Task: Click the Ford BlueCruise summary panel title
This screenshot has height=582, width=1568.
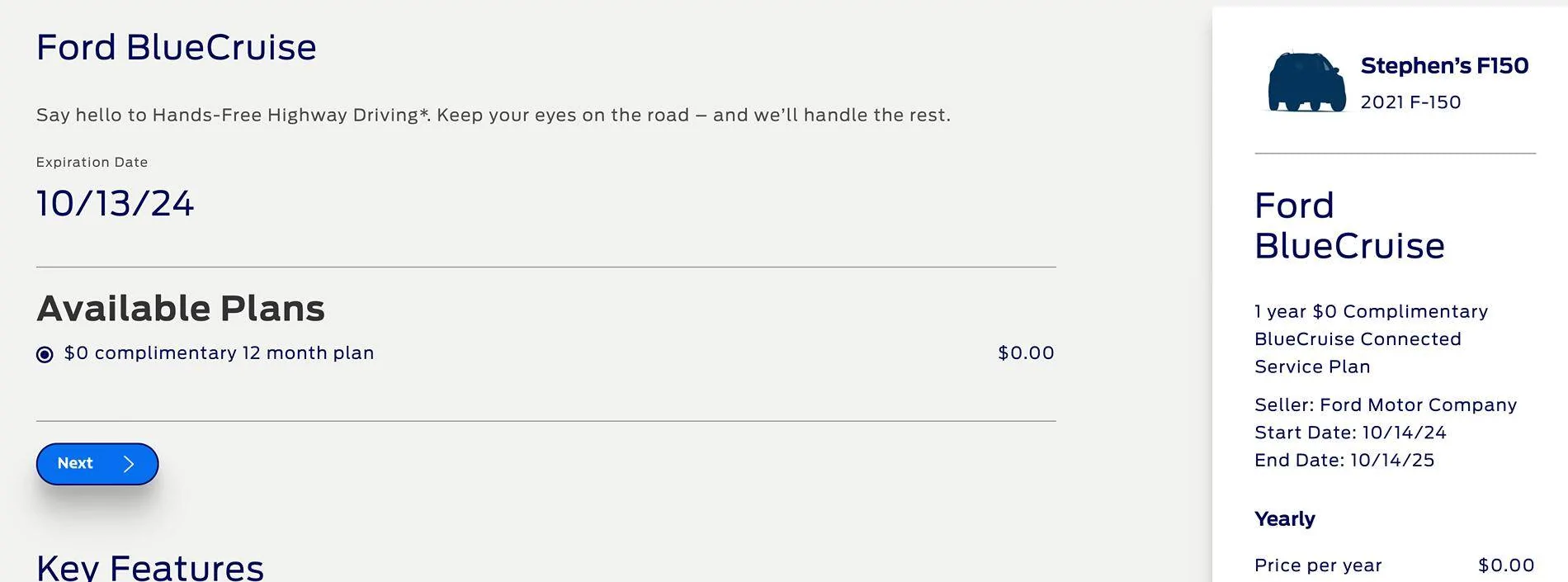Action: pyautogui.click(x=1349, y=225)
